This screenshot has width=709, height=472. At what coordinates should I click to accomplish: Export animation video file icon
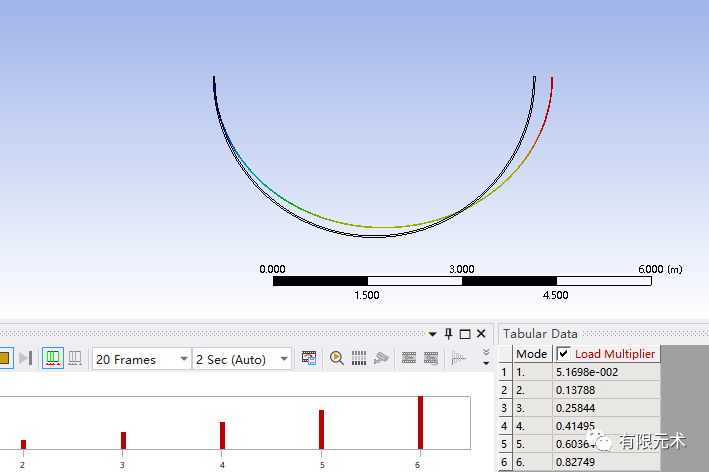point(309,359)
